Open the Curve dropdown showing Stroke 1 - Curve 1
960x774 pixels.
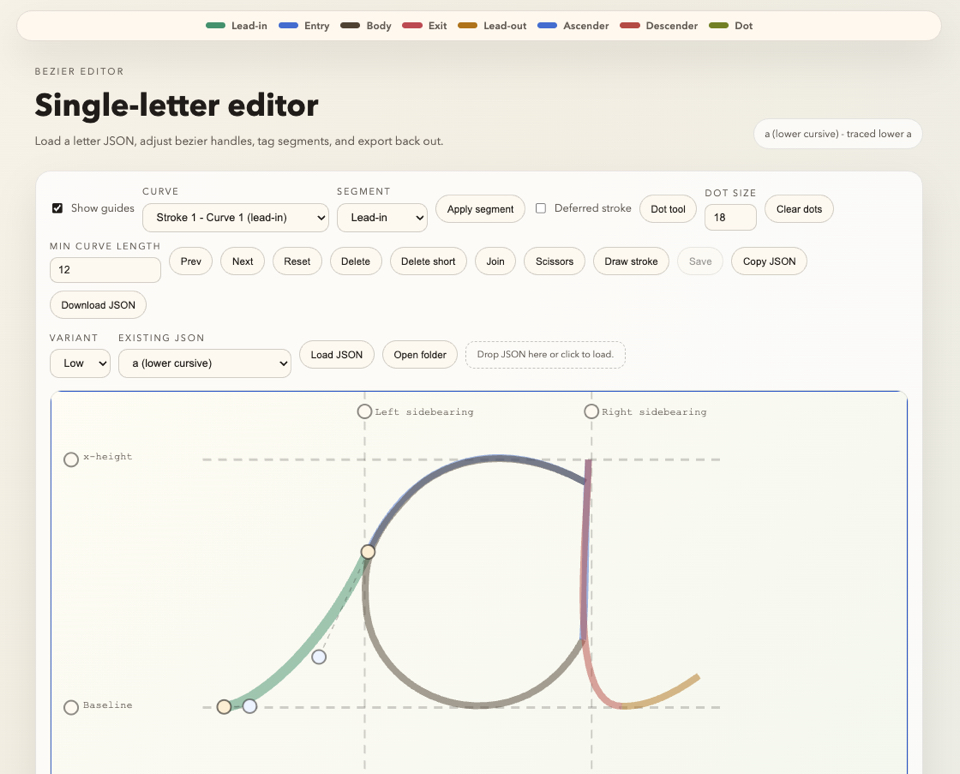tap(235, 217)
